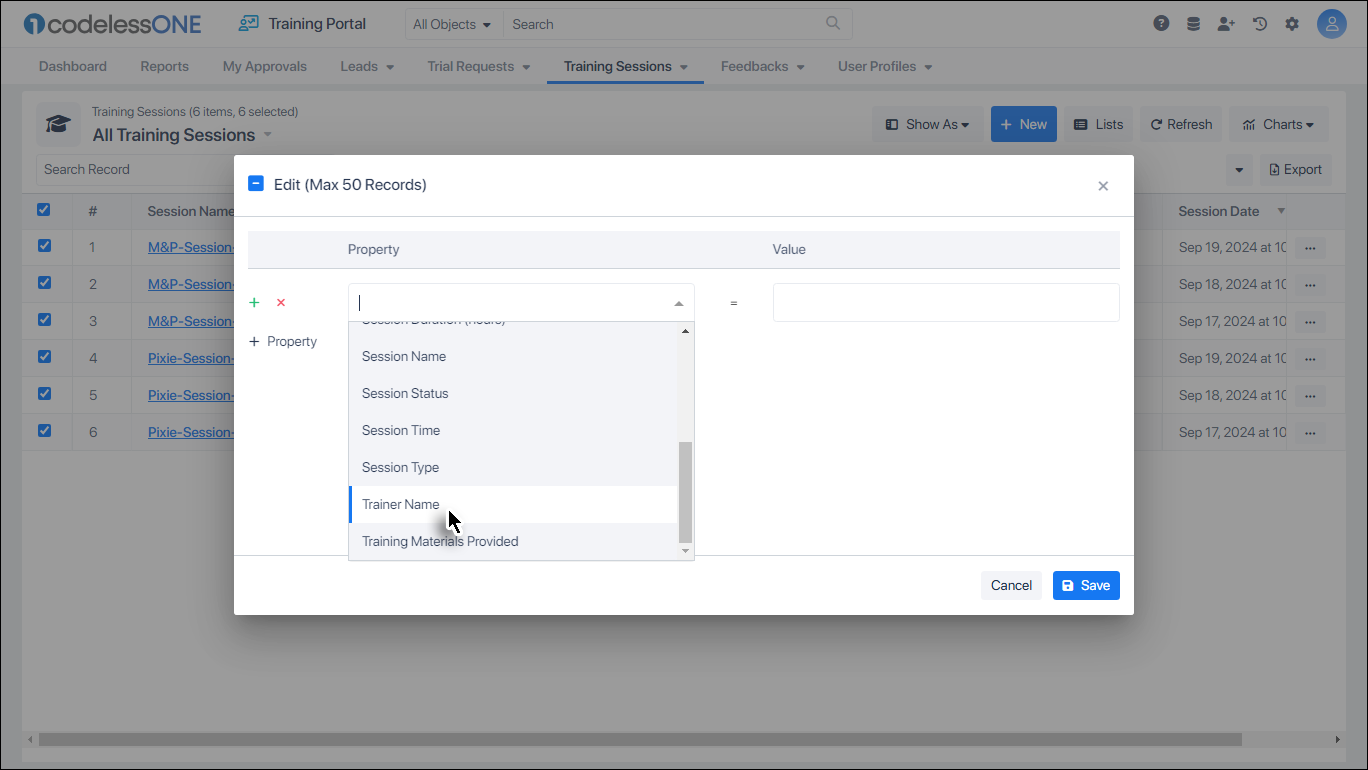Click the user profile avatar
Image resolution: width=1368 pixels, height=770 pixels.
[x=1331, y=24]
